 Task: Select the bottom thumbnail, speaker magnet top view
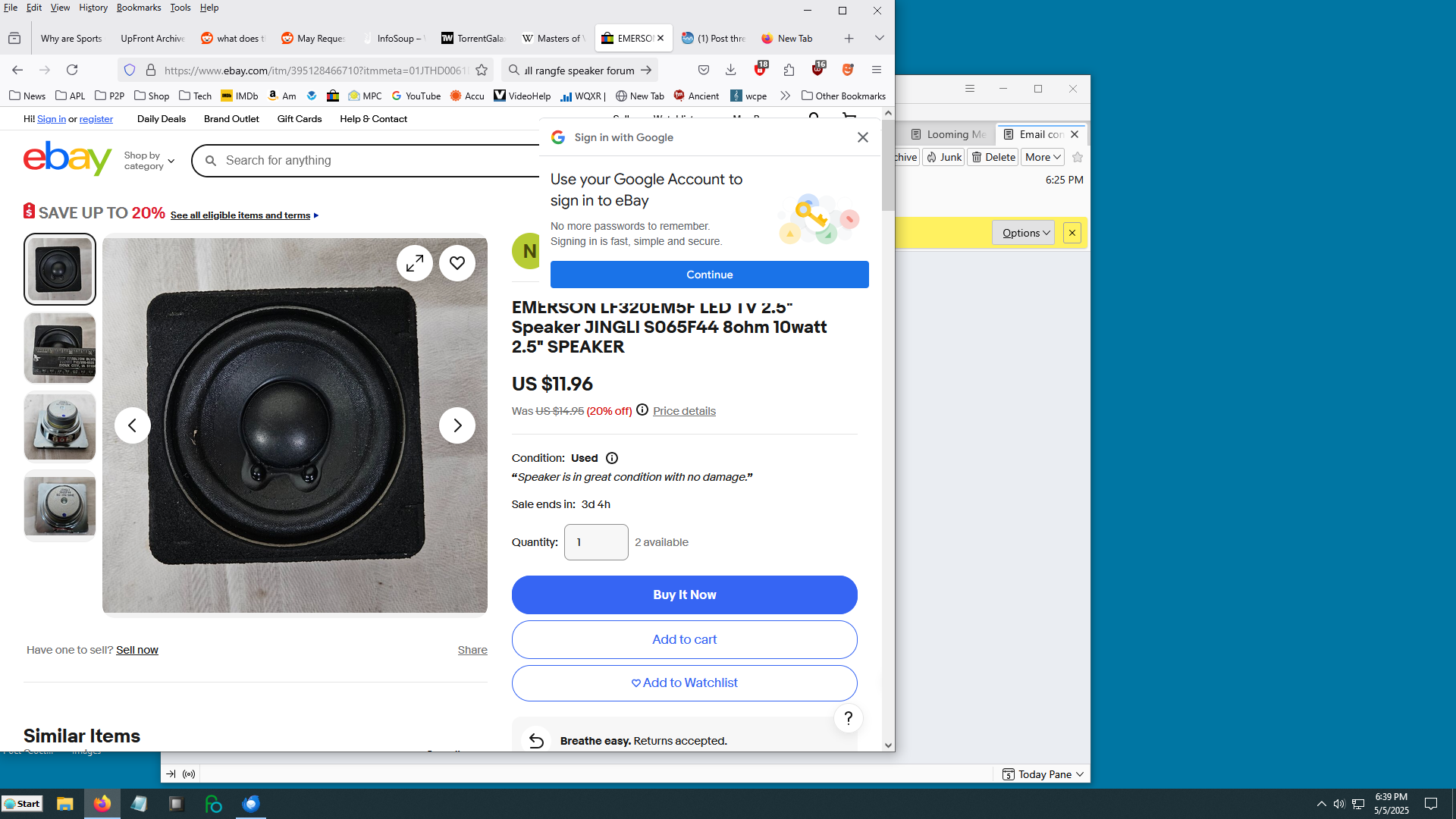tap(60, 506)
